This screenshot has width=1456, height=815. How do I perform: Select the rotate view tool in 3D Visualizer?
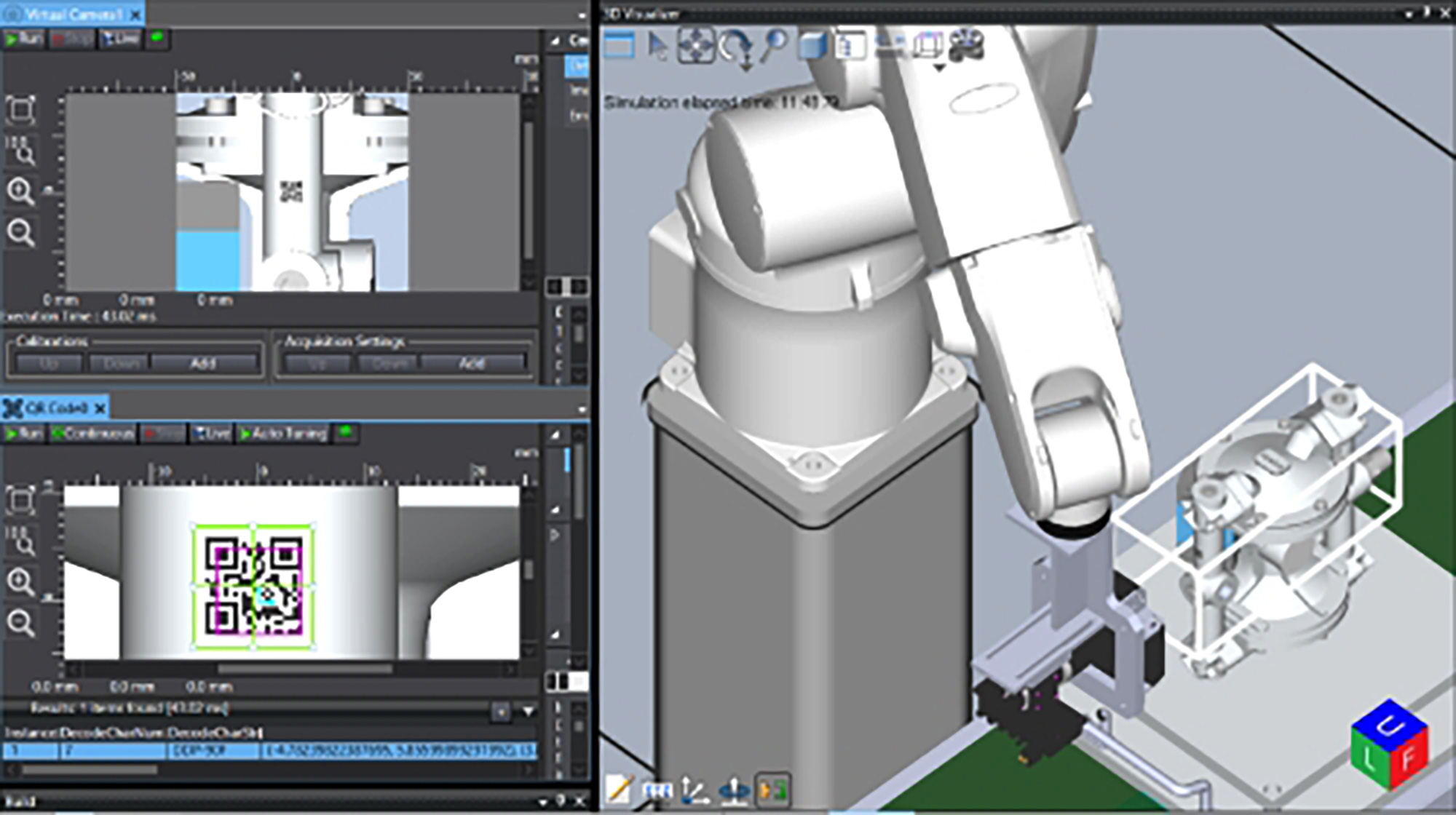point(735,45)
